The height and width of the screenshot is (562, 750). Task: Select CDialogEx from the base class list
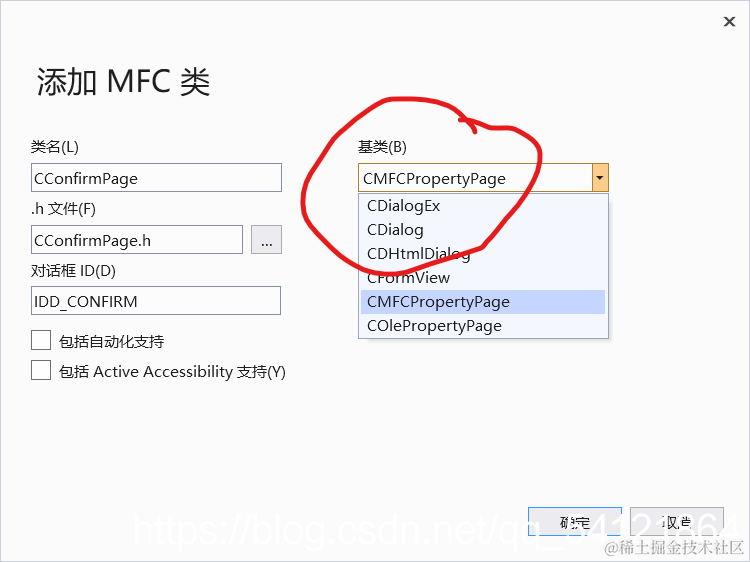tap(483, 206)
